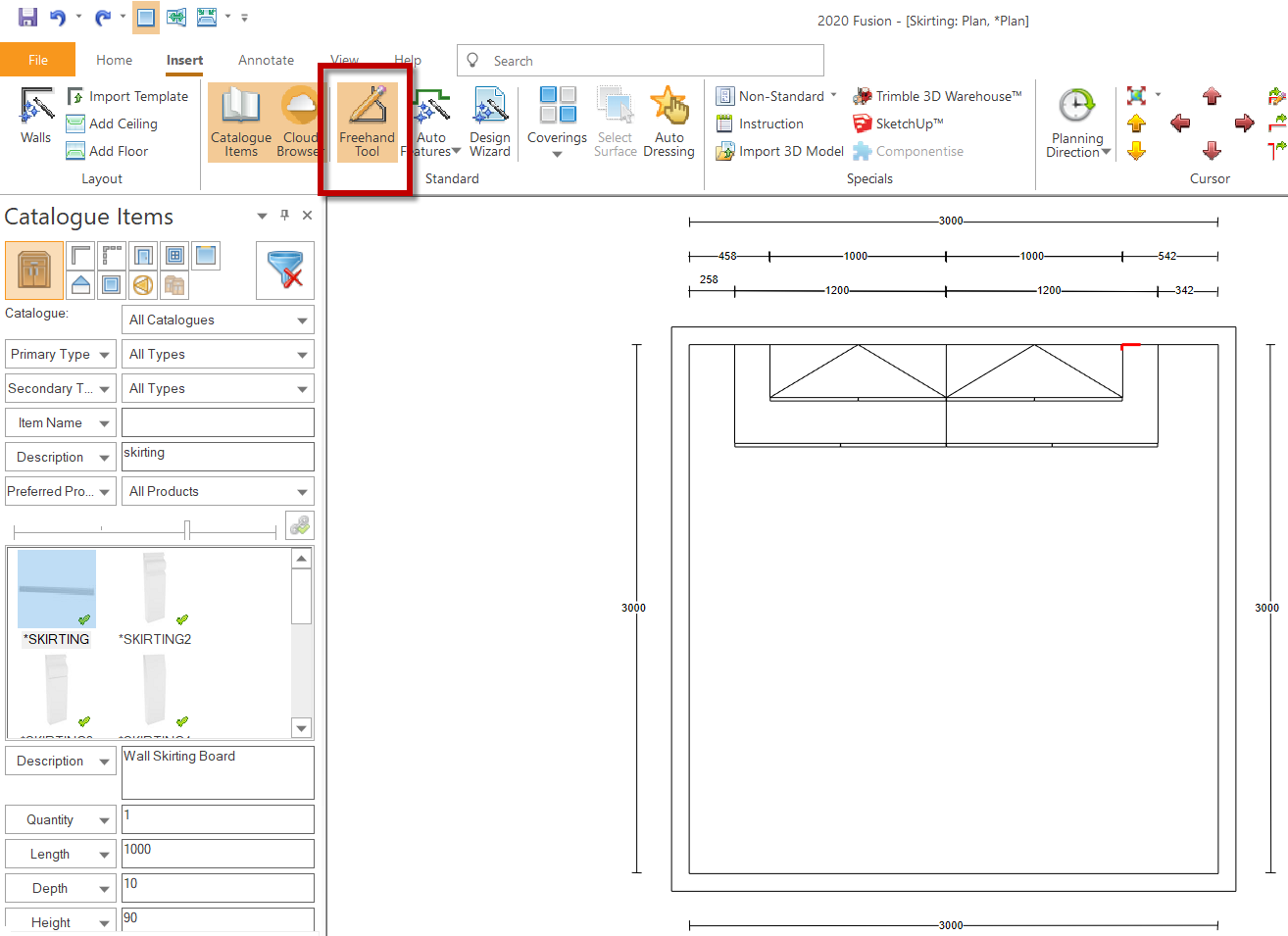Click the link icon beside thumbnail slider
Image resolution: width=1288 pixels, height=936 pixels.
point(300,525)
